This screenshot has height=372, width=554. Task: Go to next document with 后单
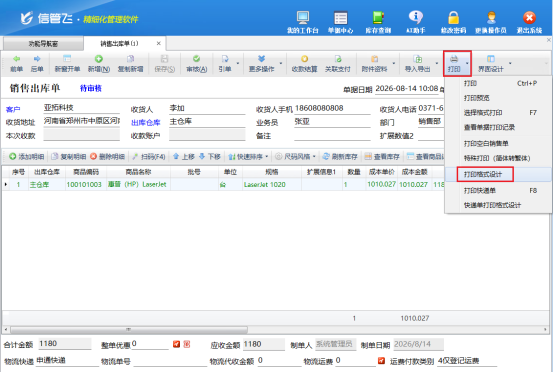click(x=37, y=64)
